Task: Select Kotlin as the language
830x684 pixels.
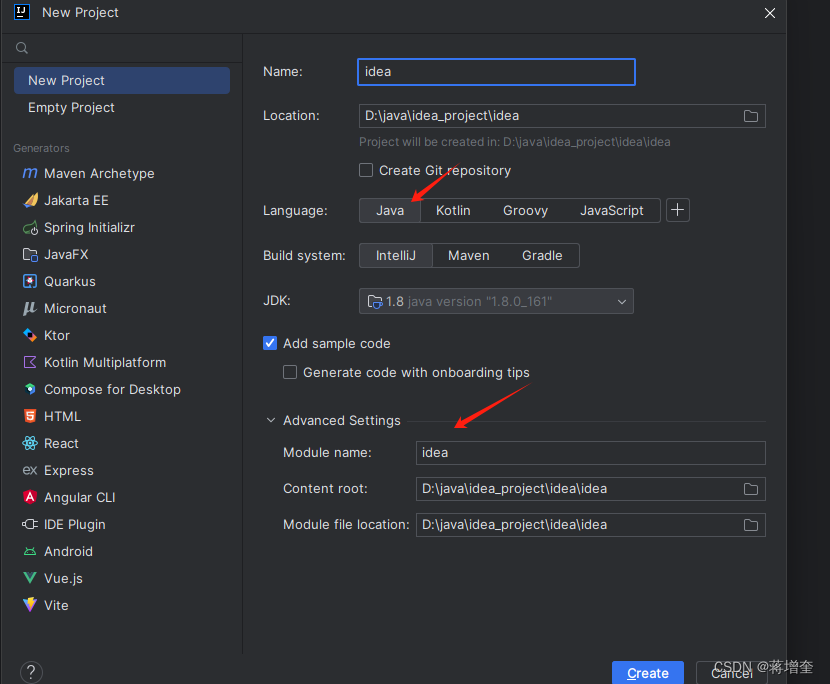Action: [x=453, y=210]
